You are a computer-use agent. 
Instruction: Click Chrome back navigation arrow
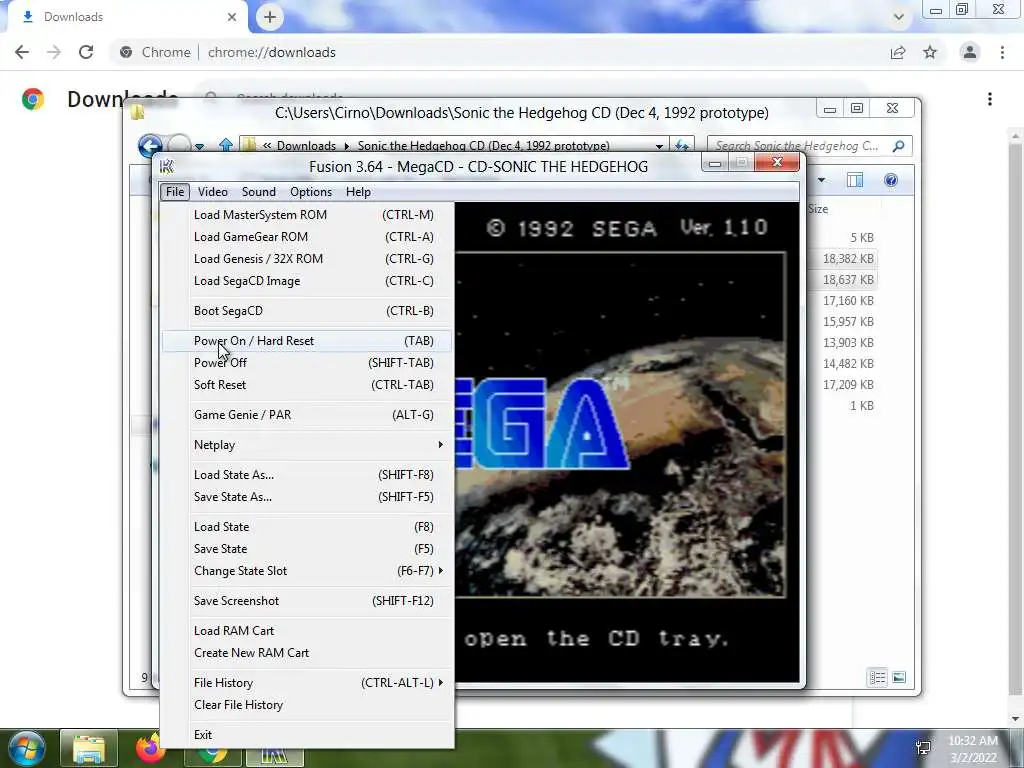click(x=22, y=52)
